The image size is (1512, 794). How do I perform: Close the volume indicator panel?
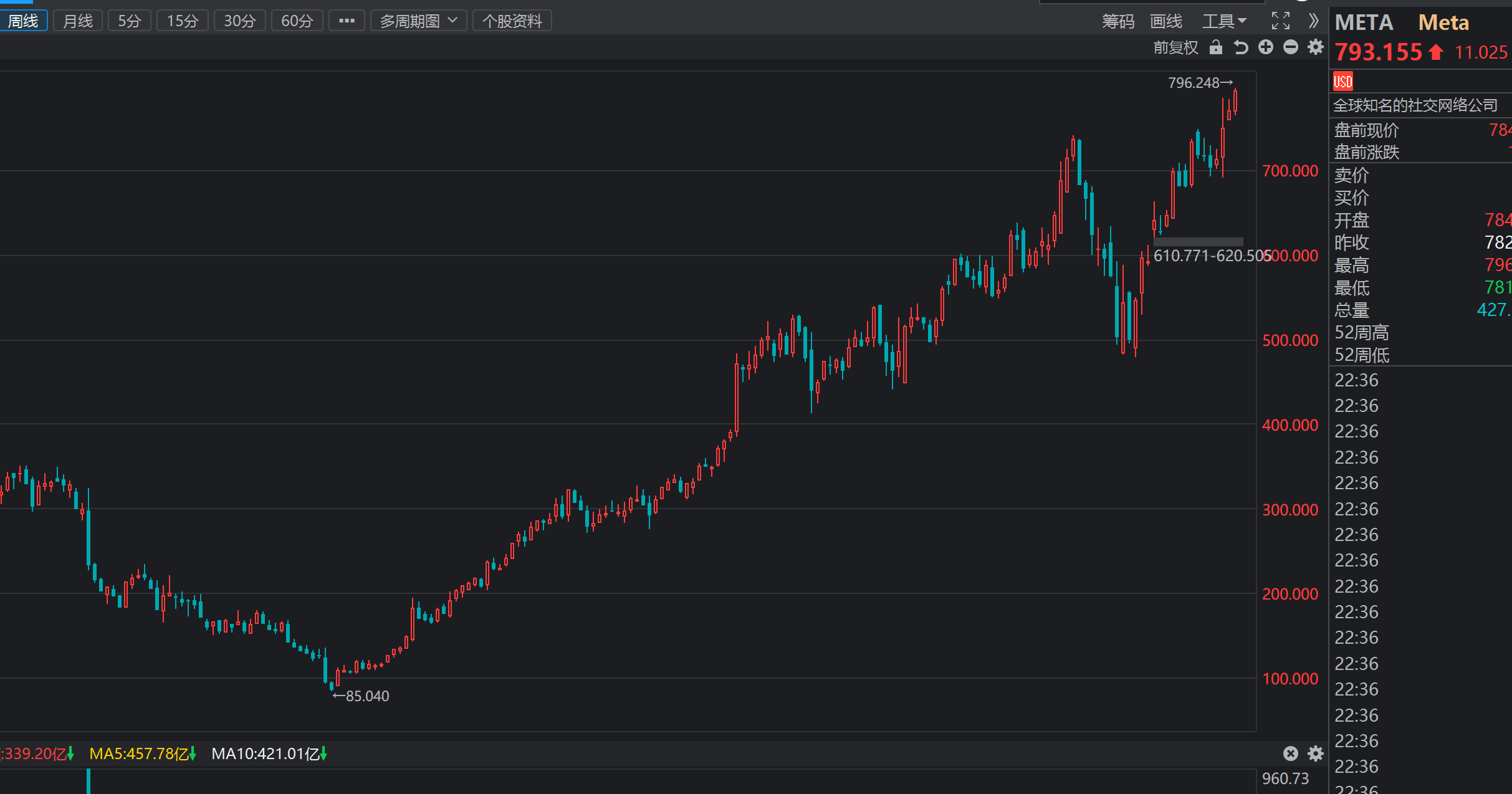[1291, 753]
